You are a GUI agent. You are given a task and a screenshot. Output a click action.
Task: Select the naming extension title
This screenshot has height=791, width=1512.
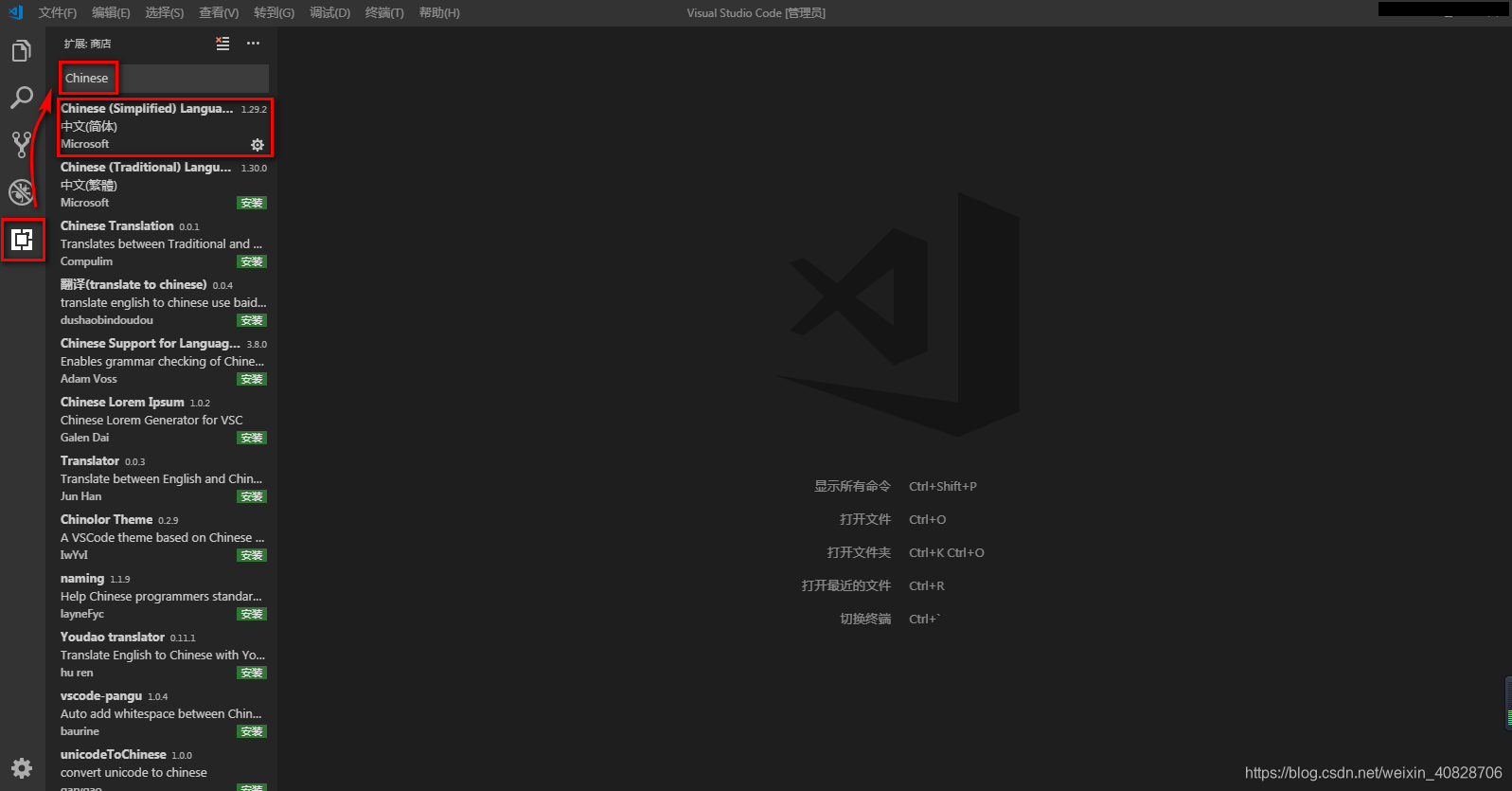pos(82,579)
